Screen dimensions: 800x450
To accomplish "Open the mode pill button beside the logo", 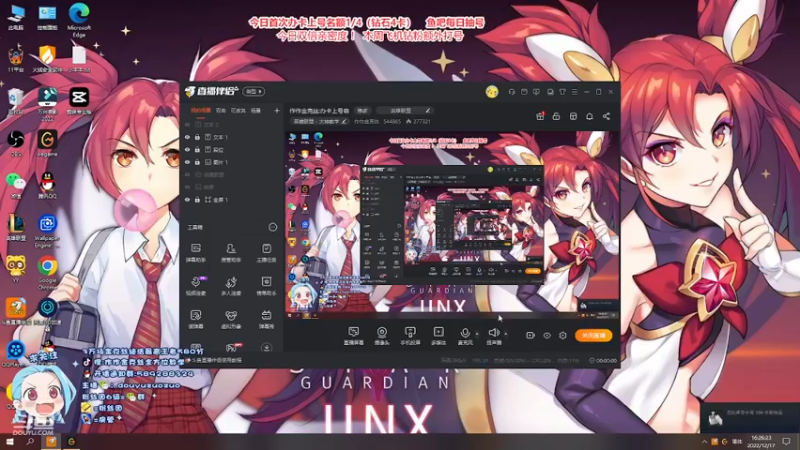I will (254, 92).
